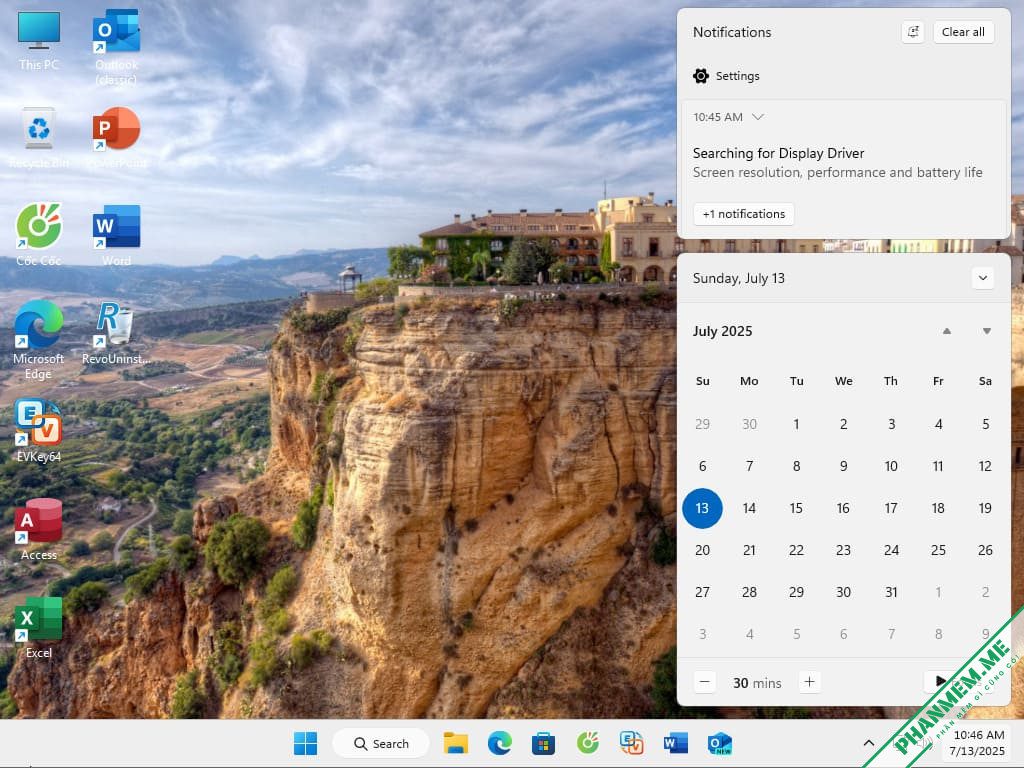This screenshot has height=768, width=1024.
Task: Open Word from the taskbar
Action: [x=675, y=743]
